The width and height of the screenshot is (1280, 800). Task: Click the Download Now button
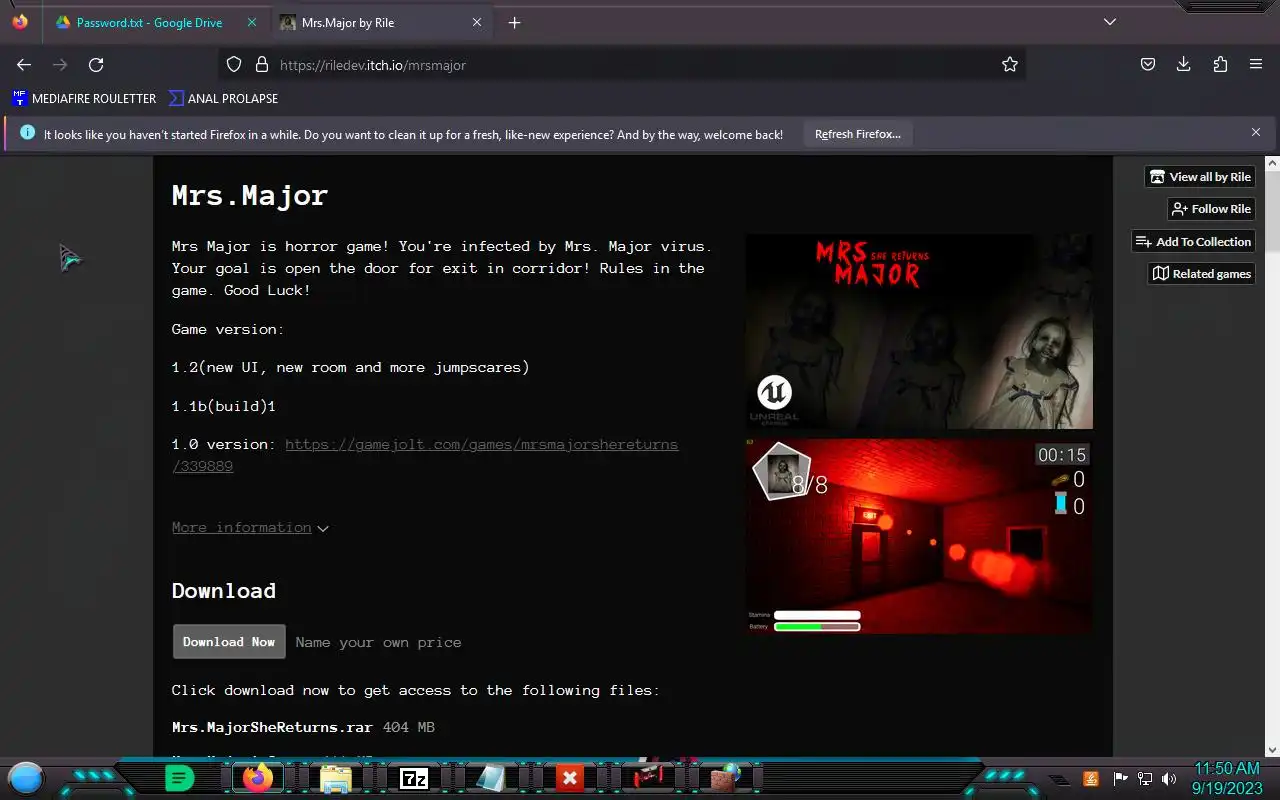coord(229,642)
